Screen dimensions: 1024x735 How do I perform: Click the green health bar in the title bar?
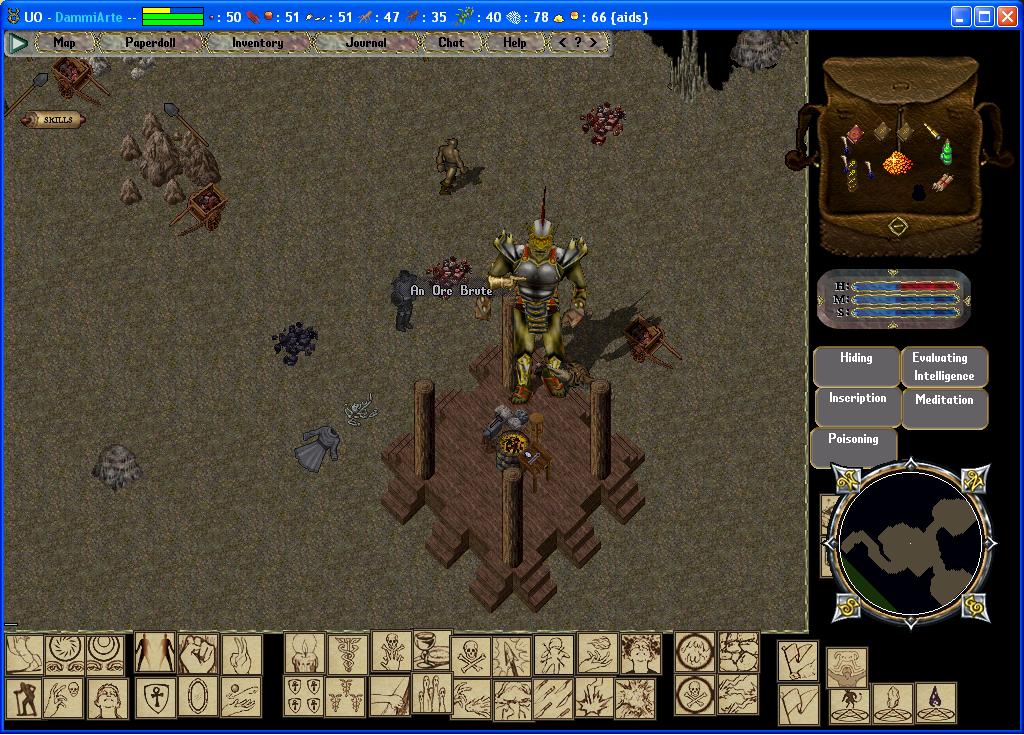point(173,20)
